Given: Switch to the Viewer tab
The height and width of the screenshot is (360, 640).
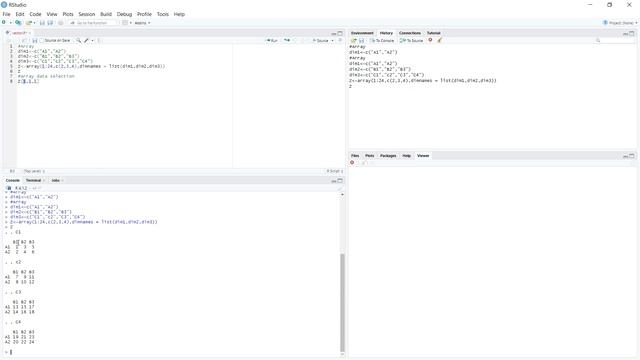Looking at the screenshot, I should click(x=423, y=156).
